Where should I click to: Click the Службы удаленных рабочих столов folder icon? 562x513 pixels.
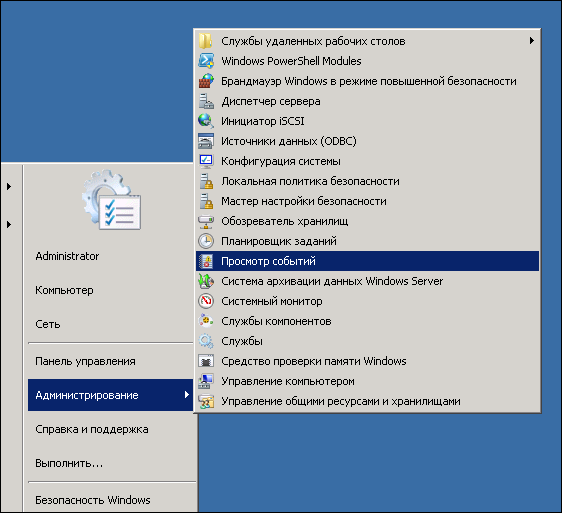[x=206, y=41]
